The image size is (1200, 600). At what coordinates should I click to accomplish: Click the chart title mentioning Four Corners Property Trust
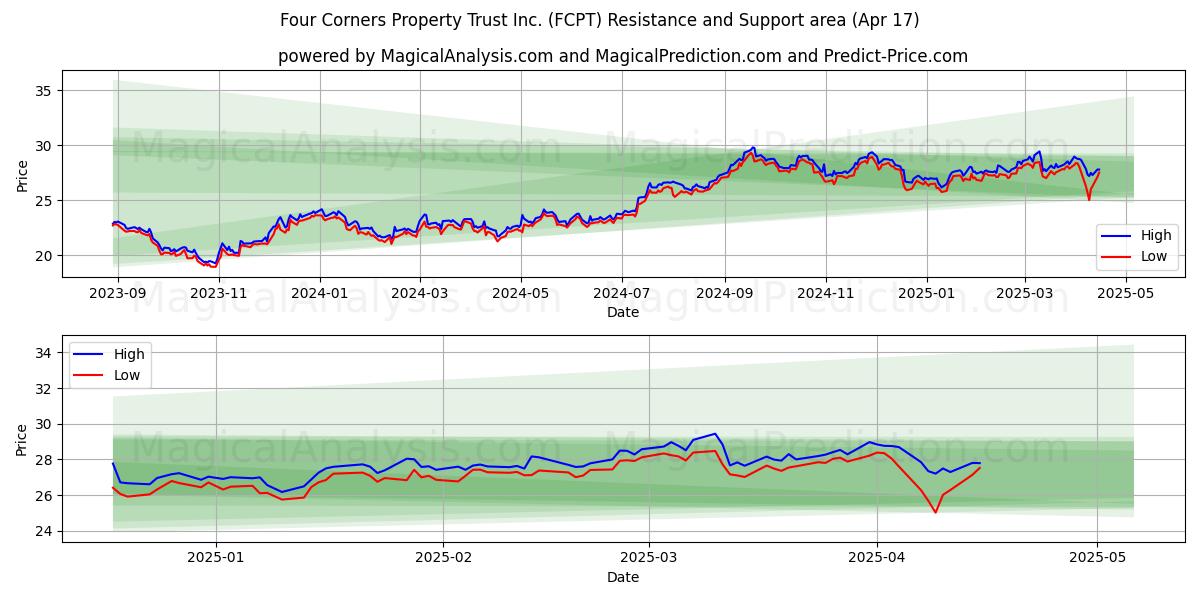point(600,20)
